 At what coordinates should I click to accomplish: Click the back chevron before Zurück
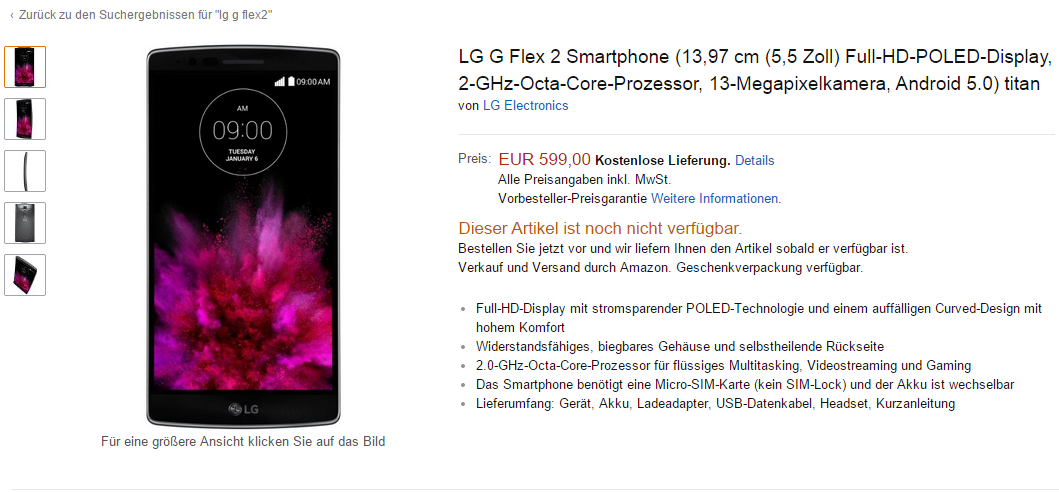pyautogui.click(x=11, y=15)
